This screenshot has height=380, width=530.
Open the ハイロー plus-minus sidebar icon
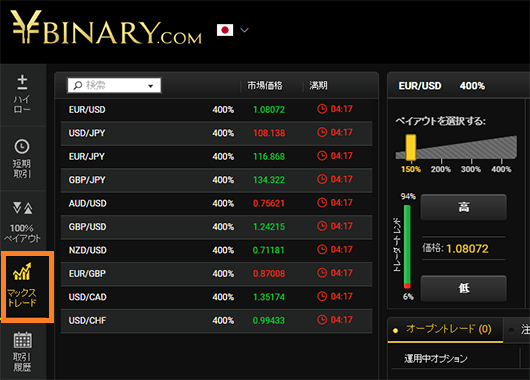(x=22, y=82)
